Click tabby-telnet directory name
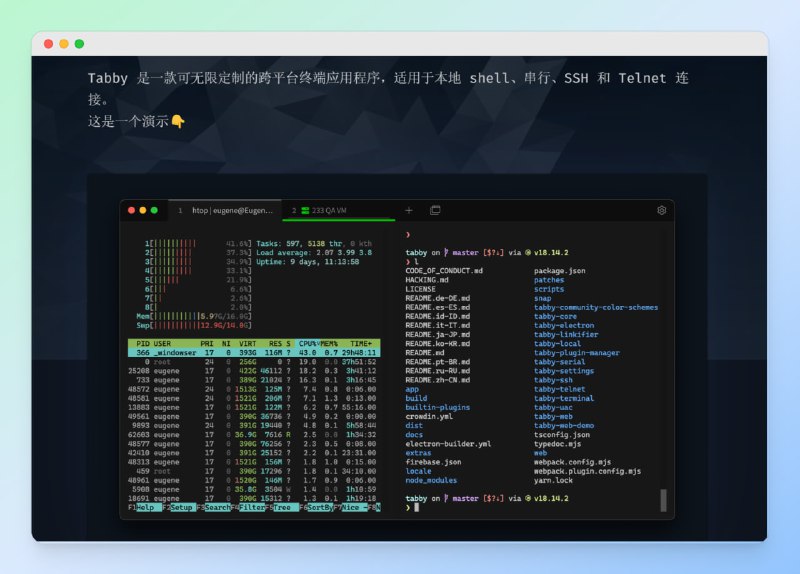The image size is (800, 574). (559, 389)
